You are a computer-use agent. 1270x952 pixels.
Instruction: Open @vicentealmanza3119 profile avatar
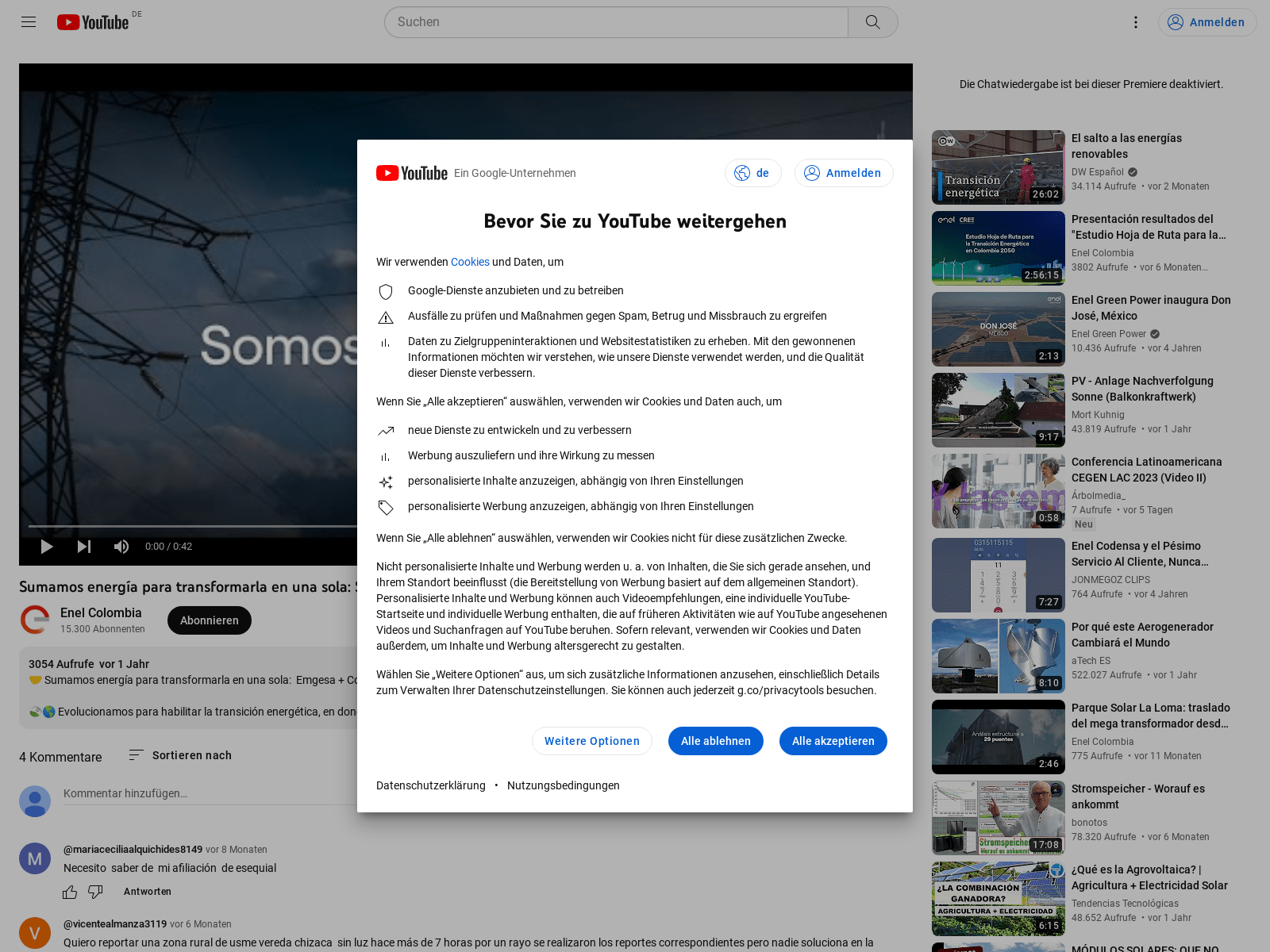pos(35,933)
